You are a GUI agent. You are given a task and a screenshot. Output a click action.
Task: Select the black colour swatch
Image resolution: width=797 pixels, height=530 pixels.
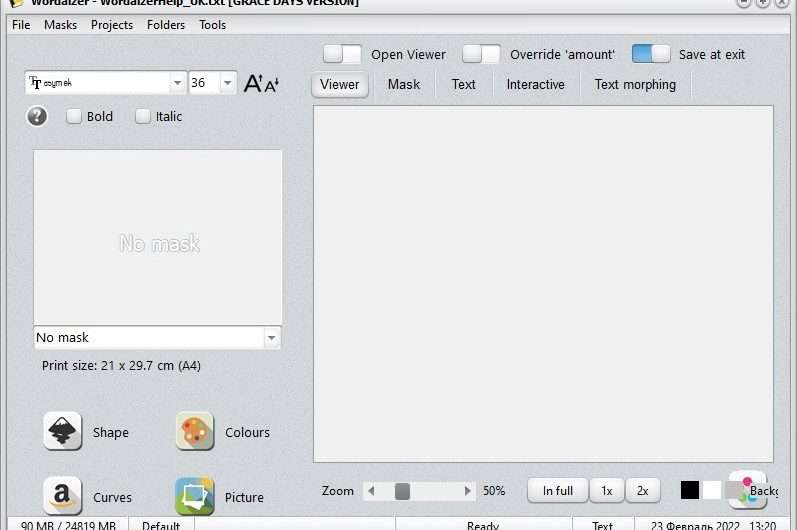coord(690,490)
